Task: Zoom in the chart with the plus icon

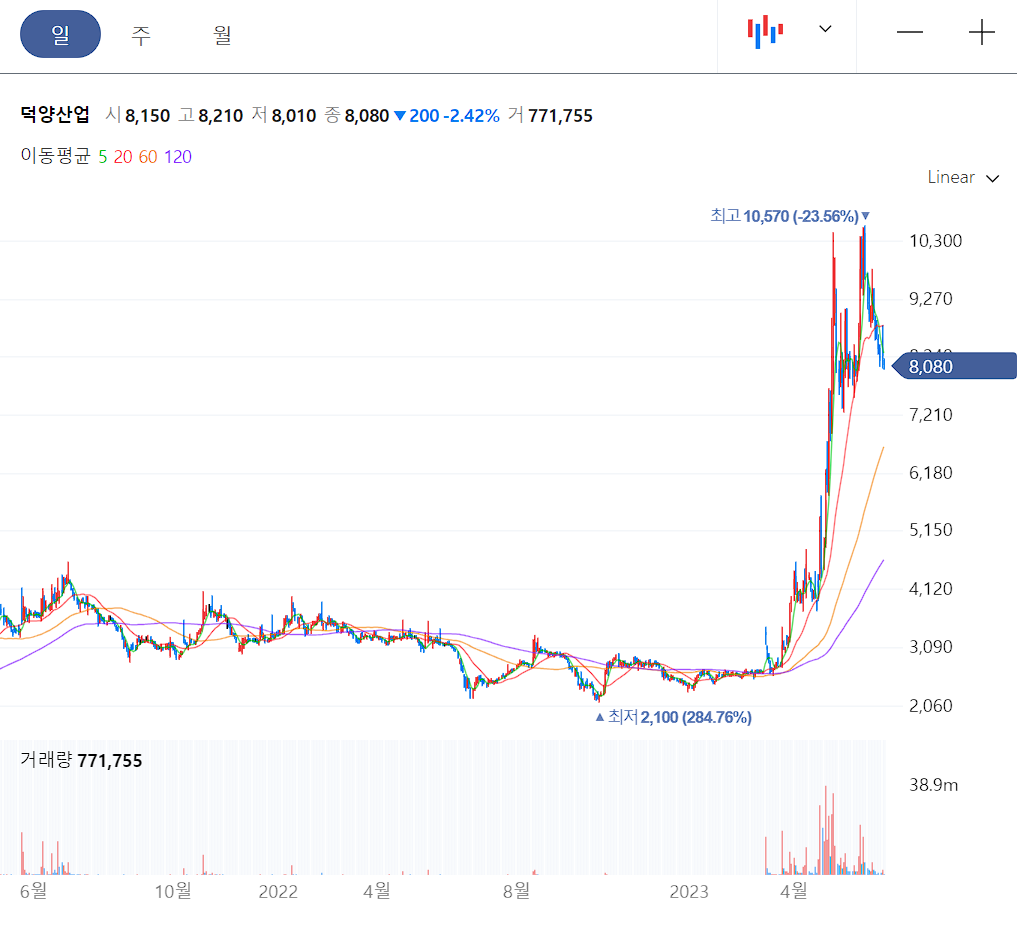Action: [x=981, y=31]
